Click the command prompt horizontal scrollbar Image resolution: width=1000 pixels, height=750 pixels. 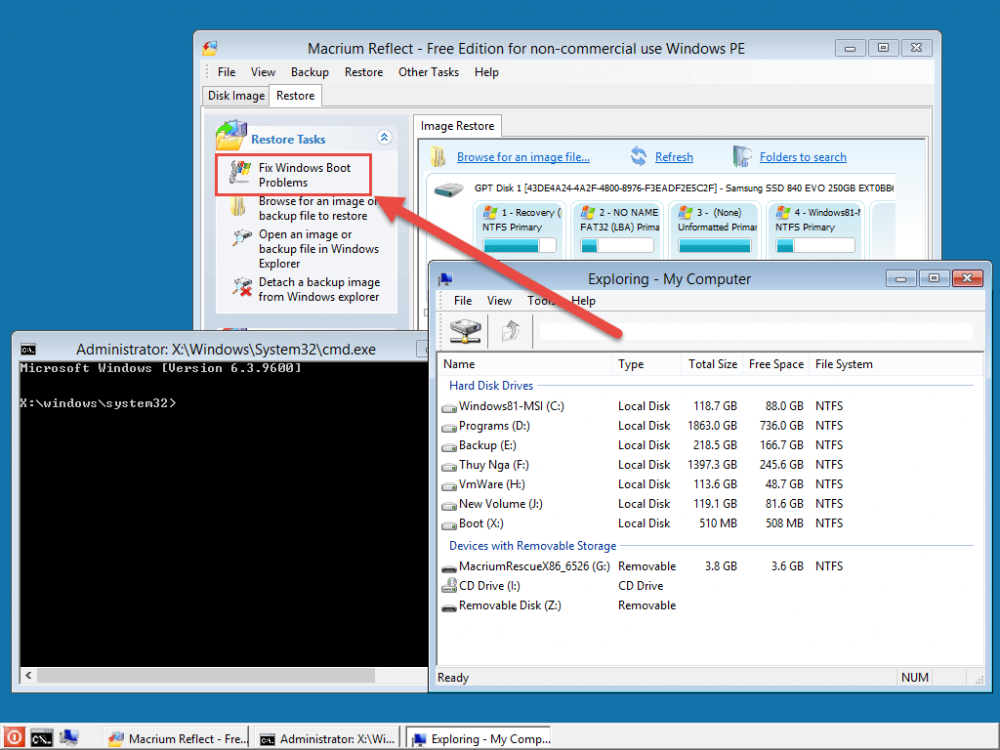tap(220, 677)
